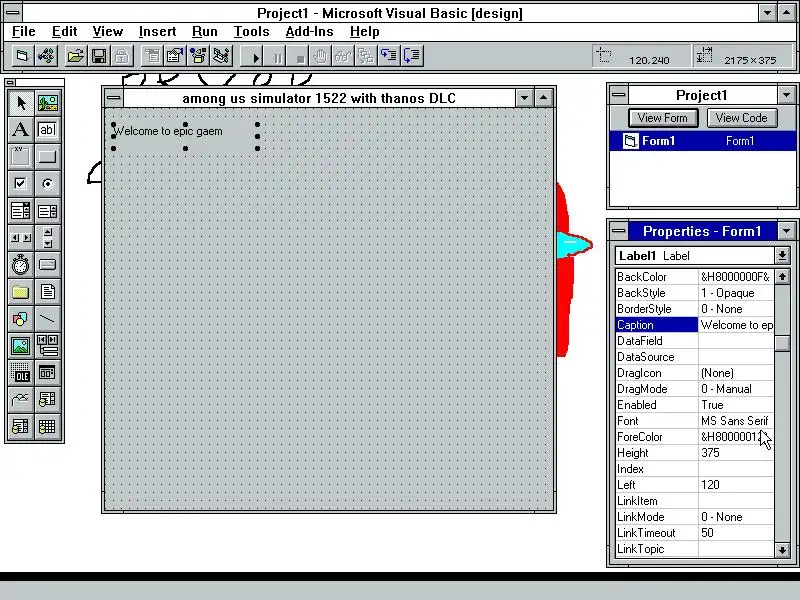Select the Frame tool in the toolbox
800x600 pixels.
tap(21, 157)
